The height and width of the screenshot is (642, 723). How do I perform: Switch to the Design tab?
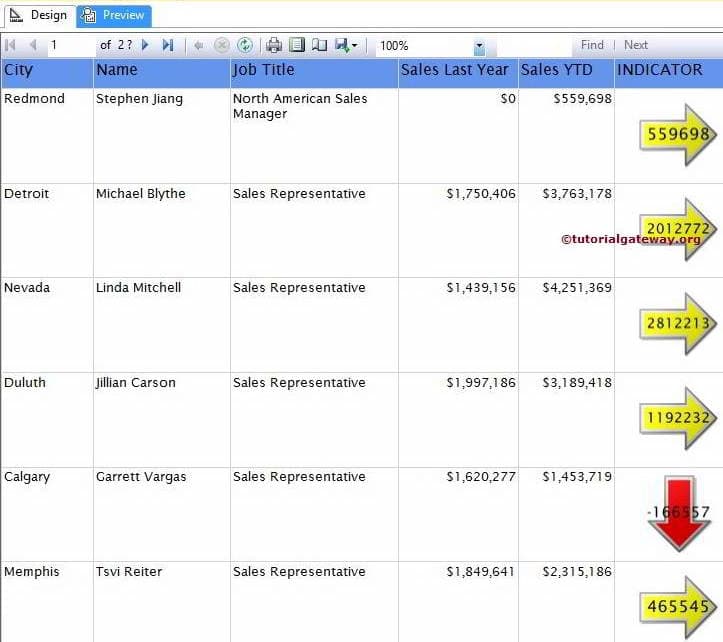[39, 16]
